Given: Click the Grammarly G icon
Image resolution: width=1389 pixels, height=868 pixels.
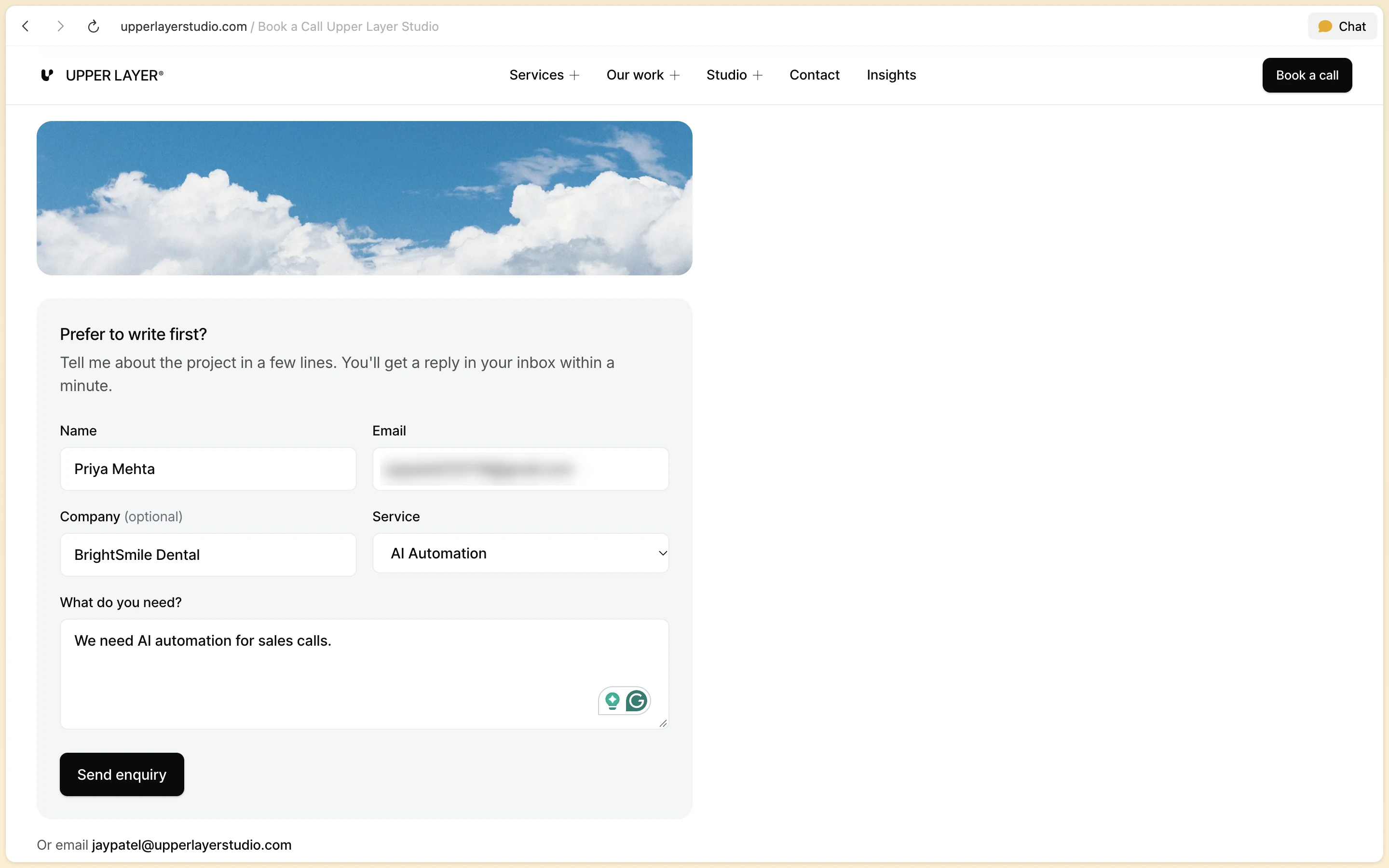Looking at the screenshot, I should click(x=637, y=700).
